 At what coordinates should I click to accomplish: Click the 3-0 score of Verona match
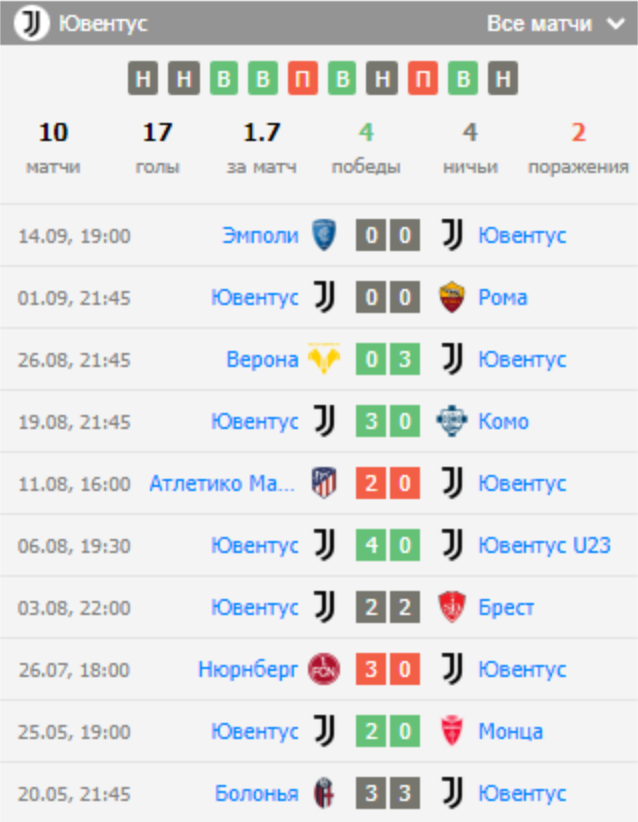click(x=388, y=359)
